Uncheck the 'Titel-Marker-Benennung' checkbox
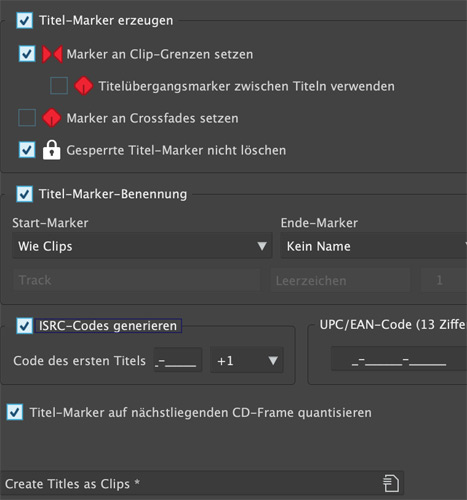467x500 pixels. coord(25,194)
